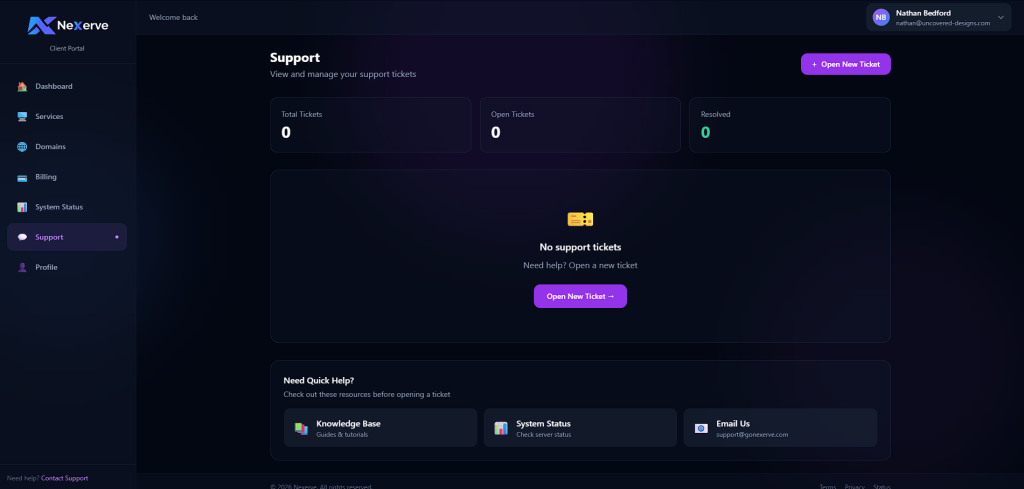Open the Privacy footer link
The image size is (1024, 489).
854,486
